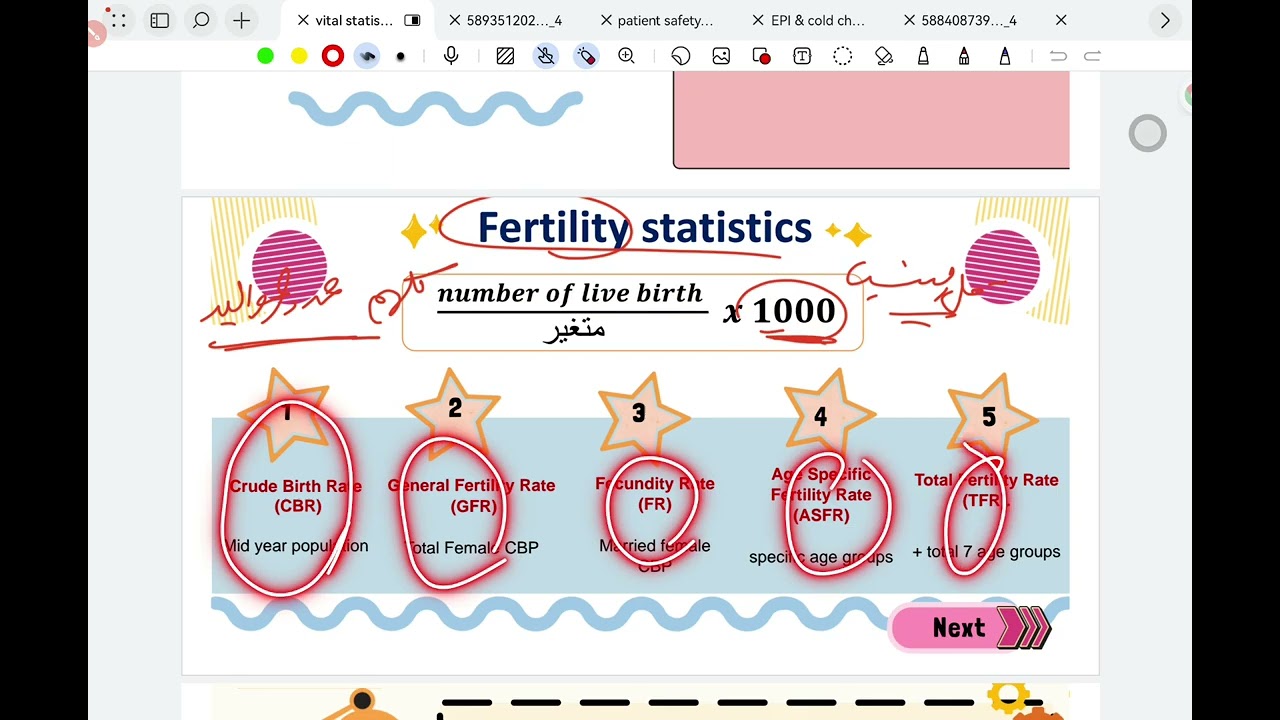Choose the pen stroke style icon

point(367,56)
